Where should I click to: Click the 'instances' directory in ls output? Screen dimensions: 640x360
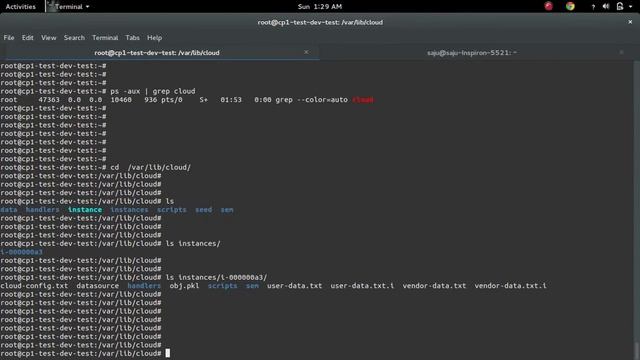129,210
